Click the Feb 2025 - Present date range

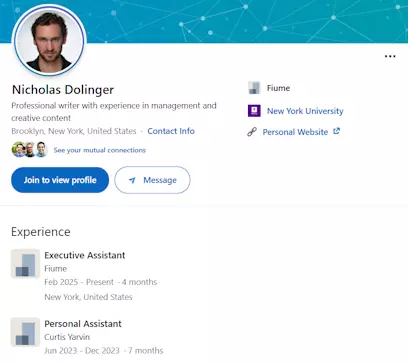coord(79,282)
